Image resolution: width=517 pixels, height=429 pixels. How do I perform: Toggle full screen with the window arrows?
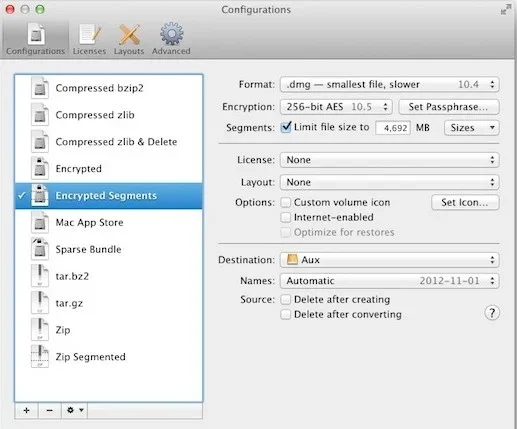click(x=505, y=10)
